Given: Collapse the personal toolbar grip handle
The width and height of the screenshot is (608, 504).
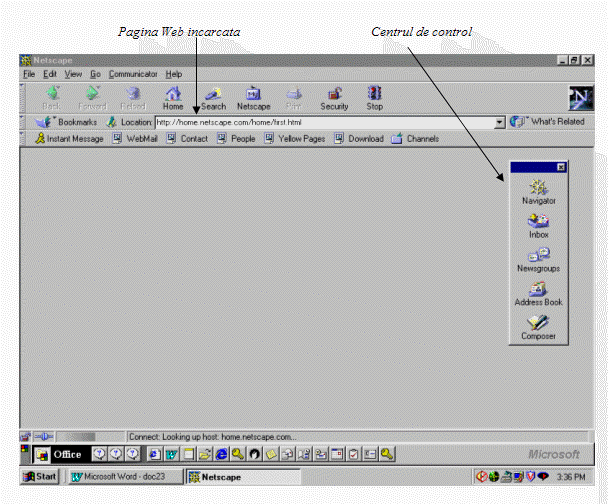Looking at the screenshot, I should click(22, 138).
